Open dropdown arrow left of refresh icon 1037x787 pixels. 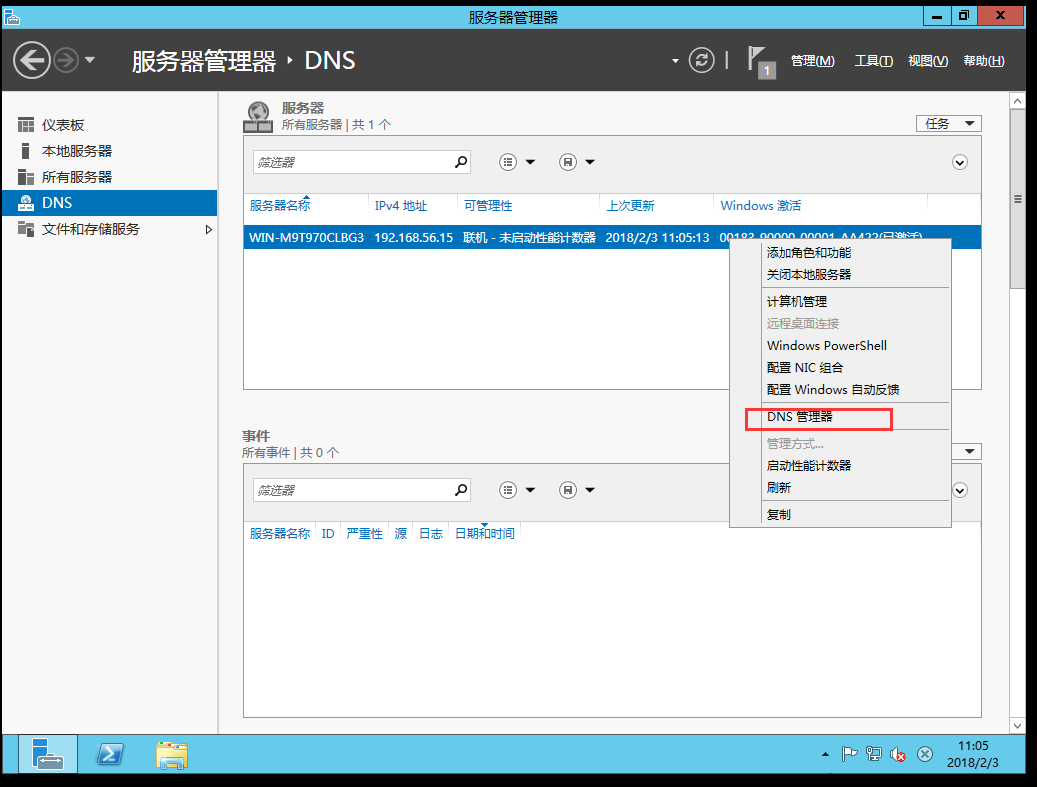(675, 61)
